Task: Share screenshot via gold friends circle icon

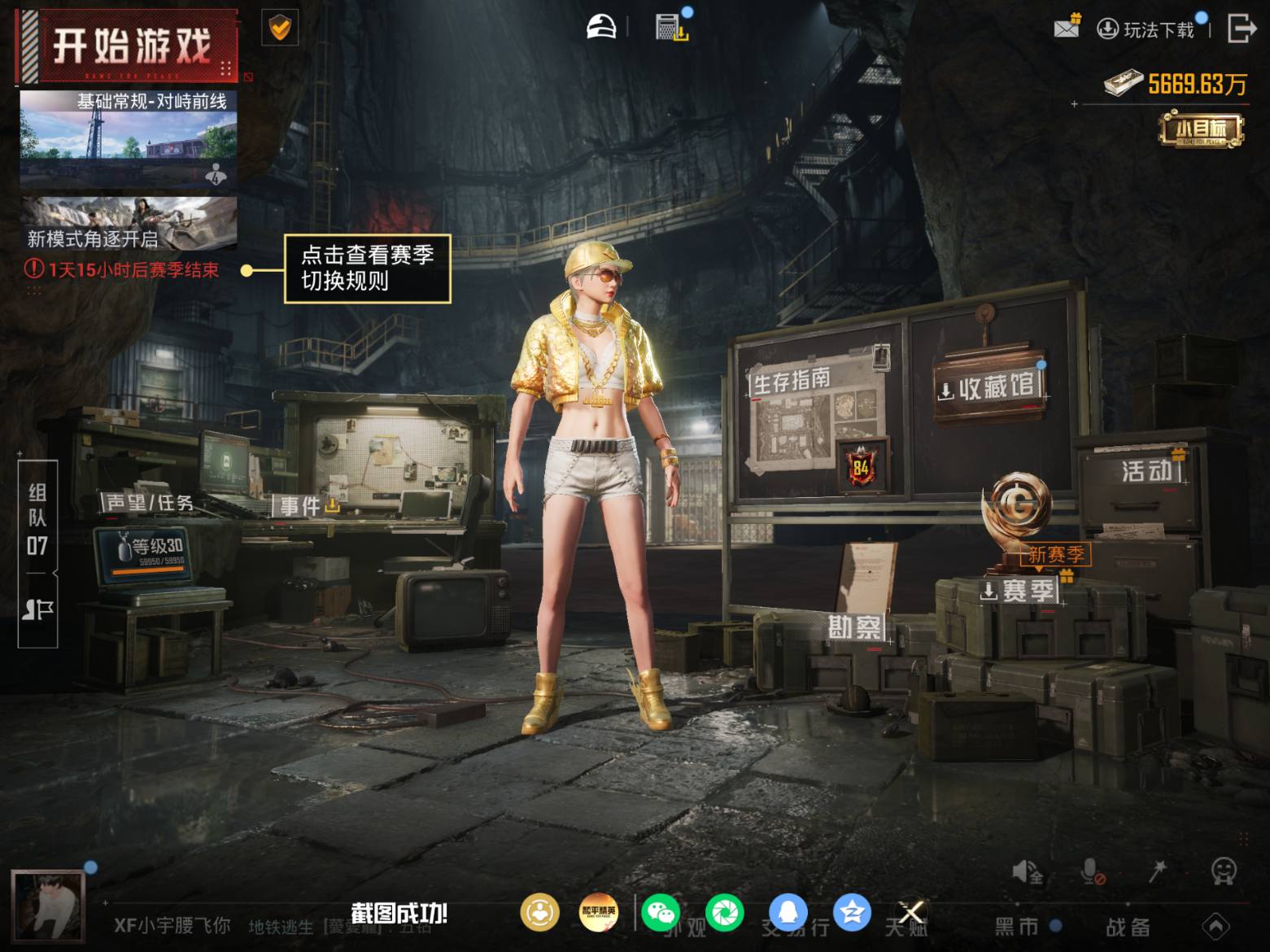Action: [539, 912]
